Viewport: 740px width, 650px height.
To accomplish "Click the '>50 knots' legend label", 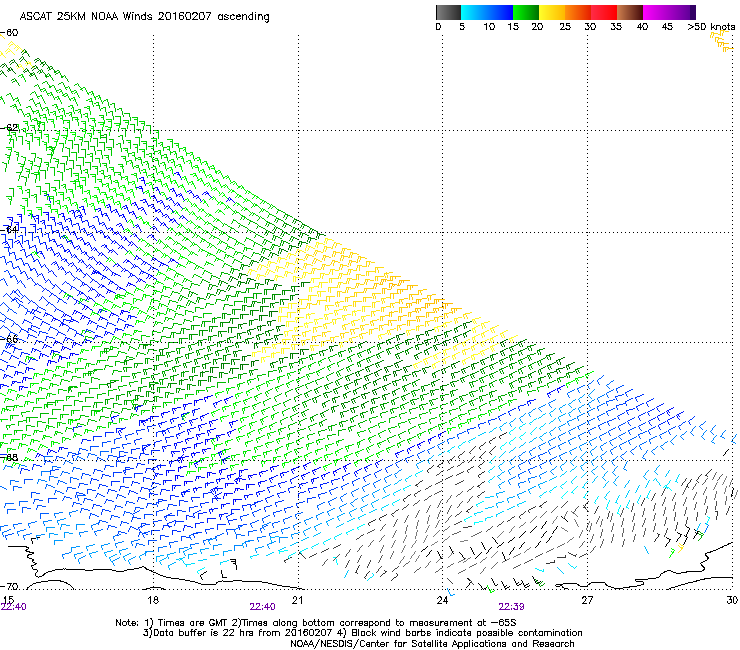I will pos(711,27).
